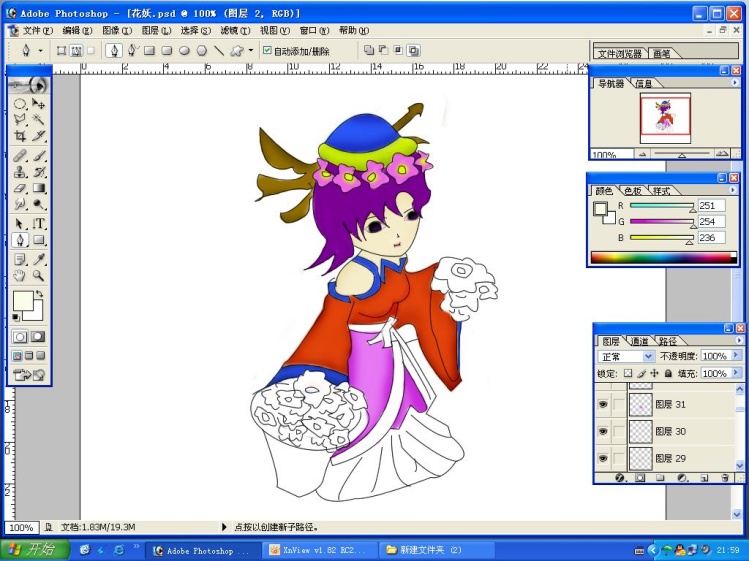Hide layer 图层 30 eye icon

pyautogui.click(x=603, y=431)
